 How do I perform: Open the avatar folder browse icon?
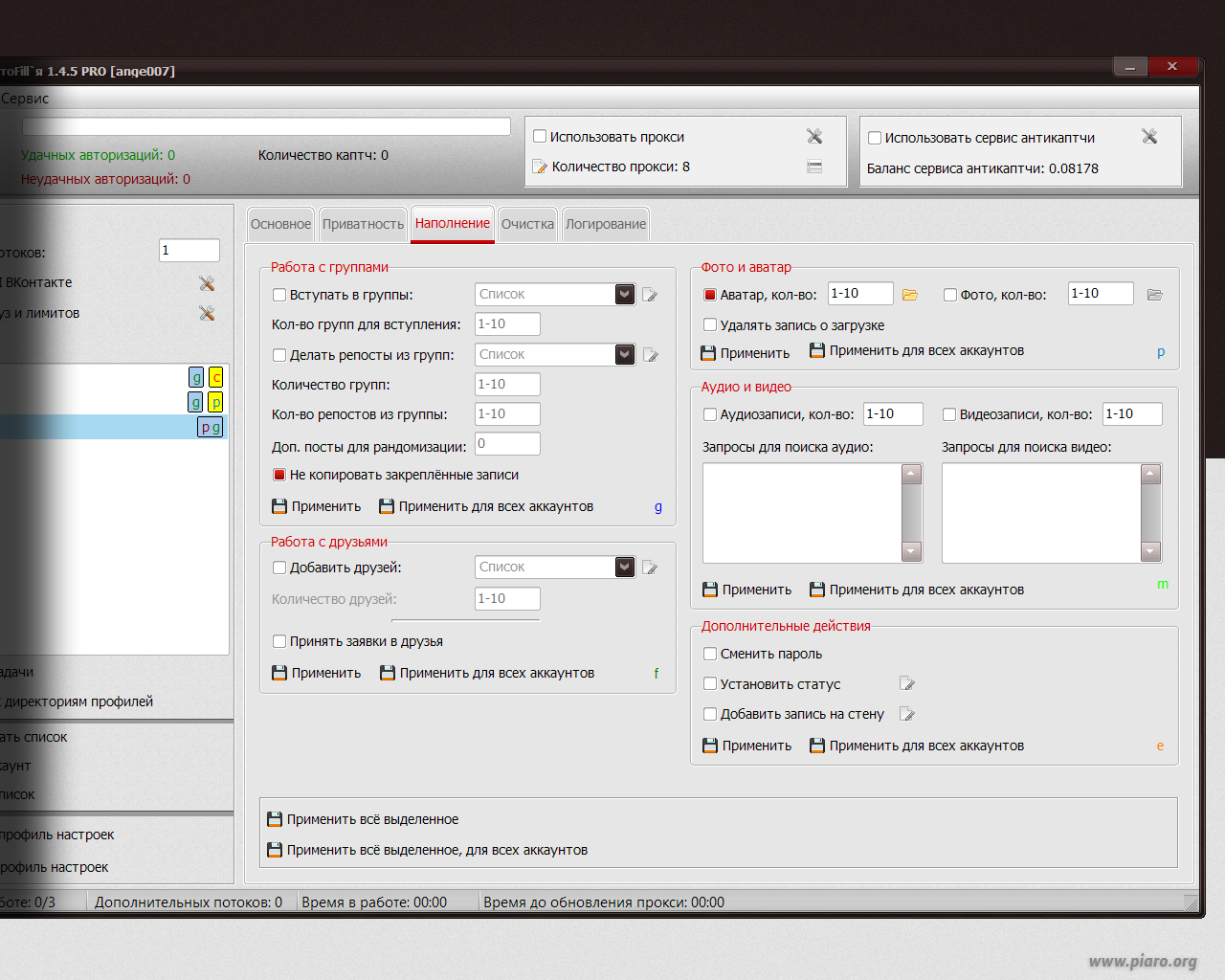tap(910, 295)
